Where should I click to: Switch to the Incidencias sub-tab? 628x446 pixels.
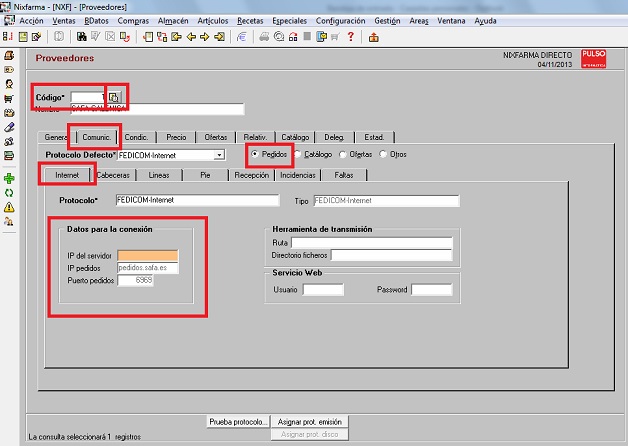click(x=298, y=175)
